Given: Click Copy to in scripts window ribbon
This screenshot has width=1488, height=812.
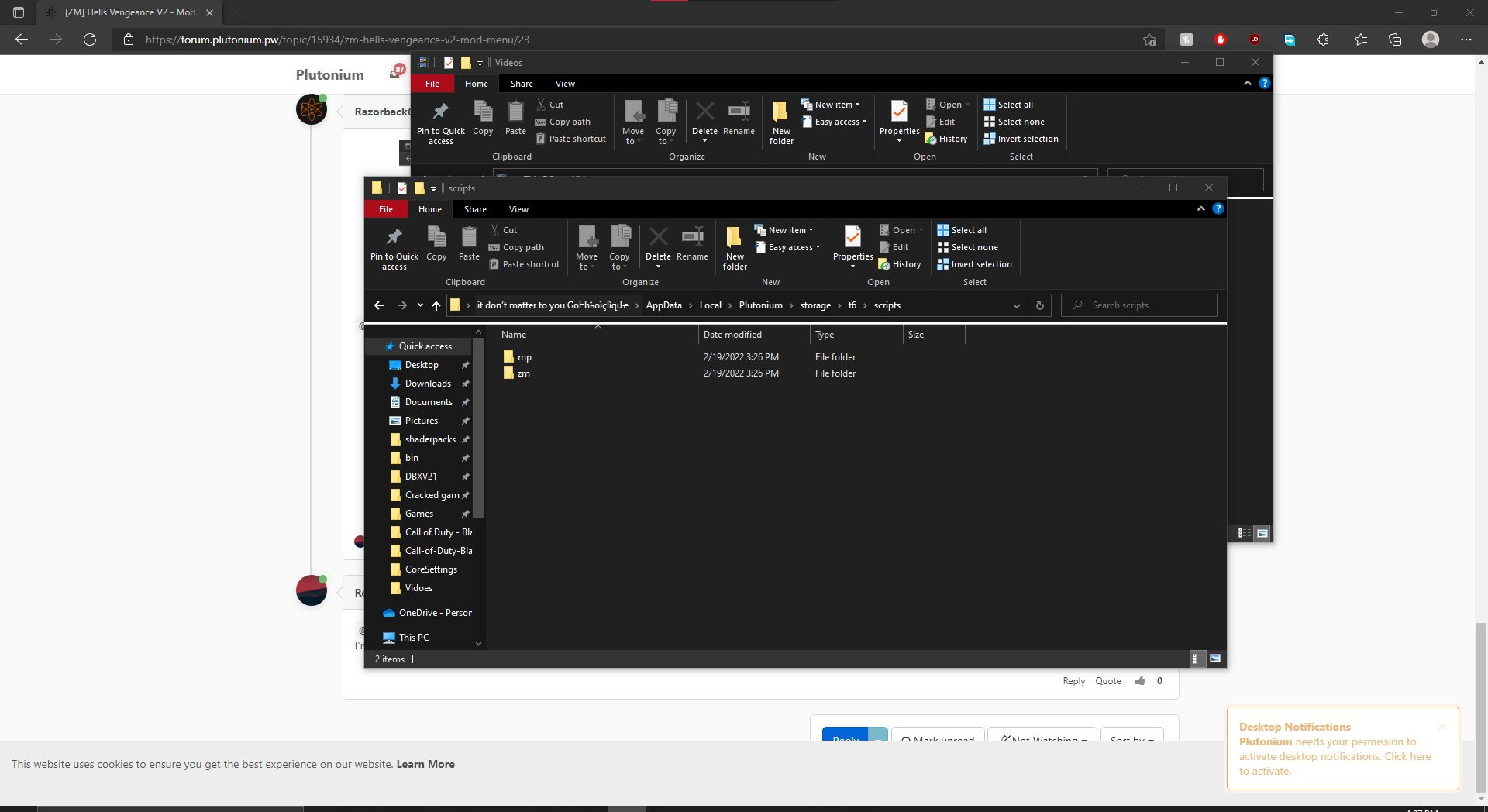Looking at the screenshot, I should (619, 248).
